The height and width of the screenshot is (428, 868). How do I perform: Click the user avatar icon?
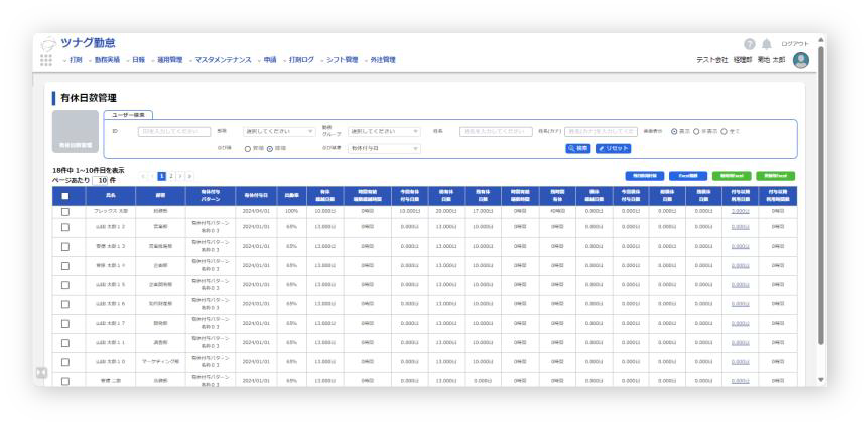click(x=800, y=60)
